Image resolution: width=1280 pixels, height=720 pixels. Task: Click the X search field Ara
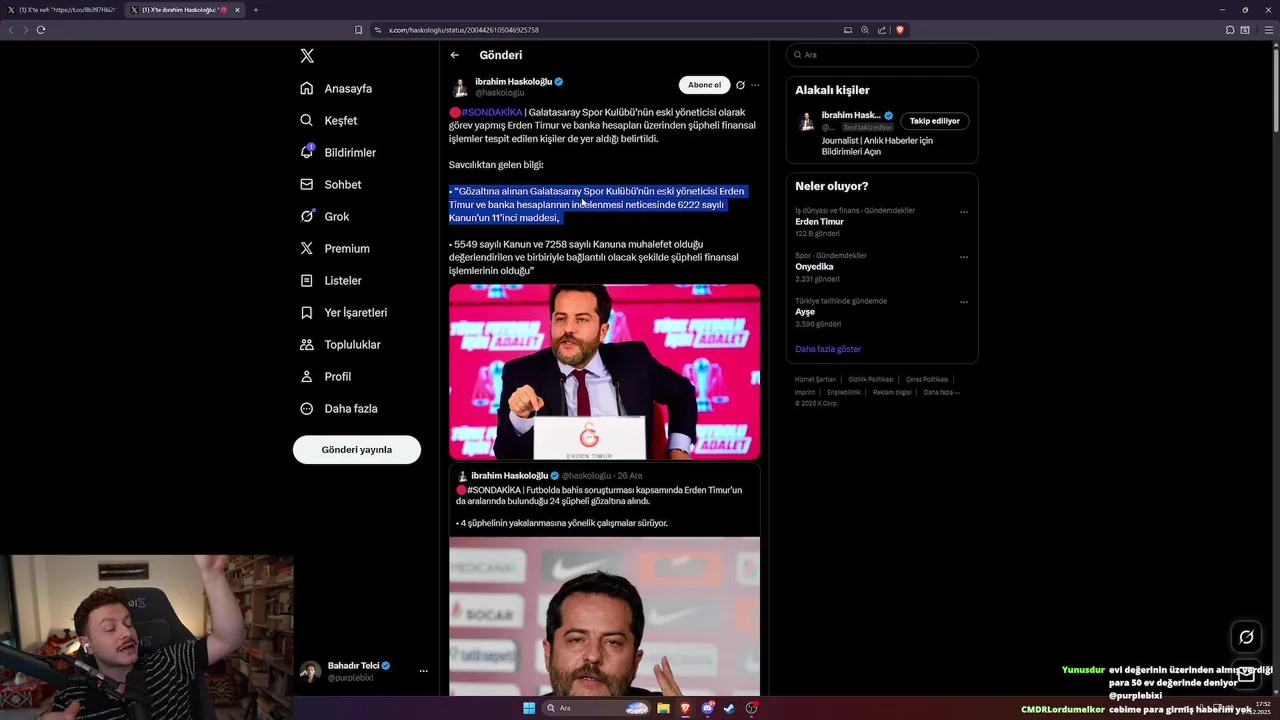(x=882, y=55)
